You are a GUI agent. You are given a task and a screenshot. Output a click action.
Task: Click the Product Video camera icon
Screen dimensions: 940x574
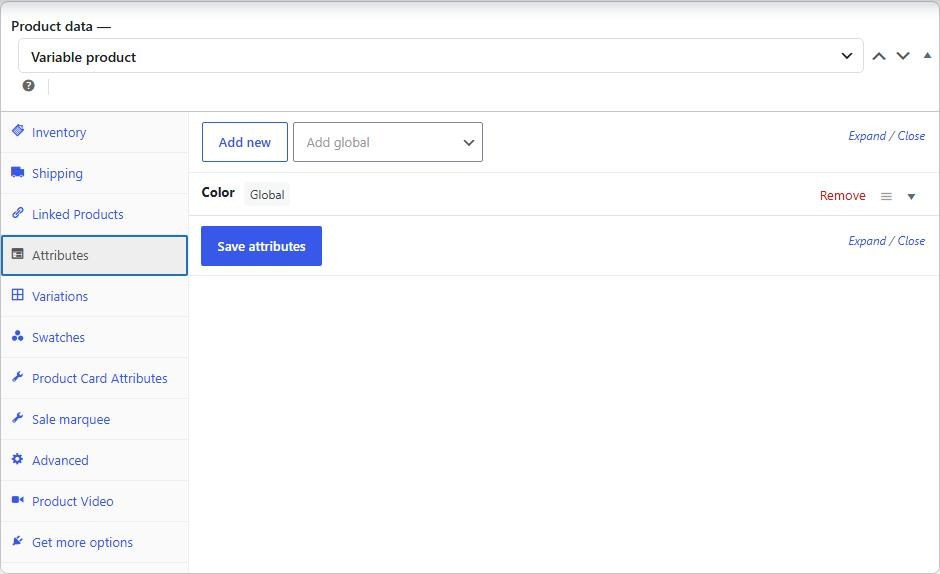pyautogui.click(x=18, y=500)
